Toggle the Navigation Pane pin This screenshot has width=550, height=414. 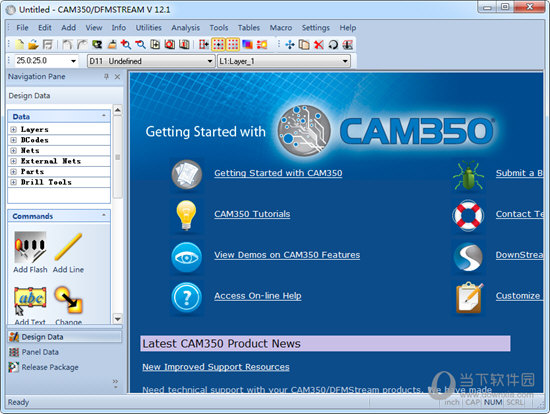point(106,76)
